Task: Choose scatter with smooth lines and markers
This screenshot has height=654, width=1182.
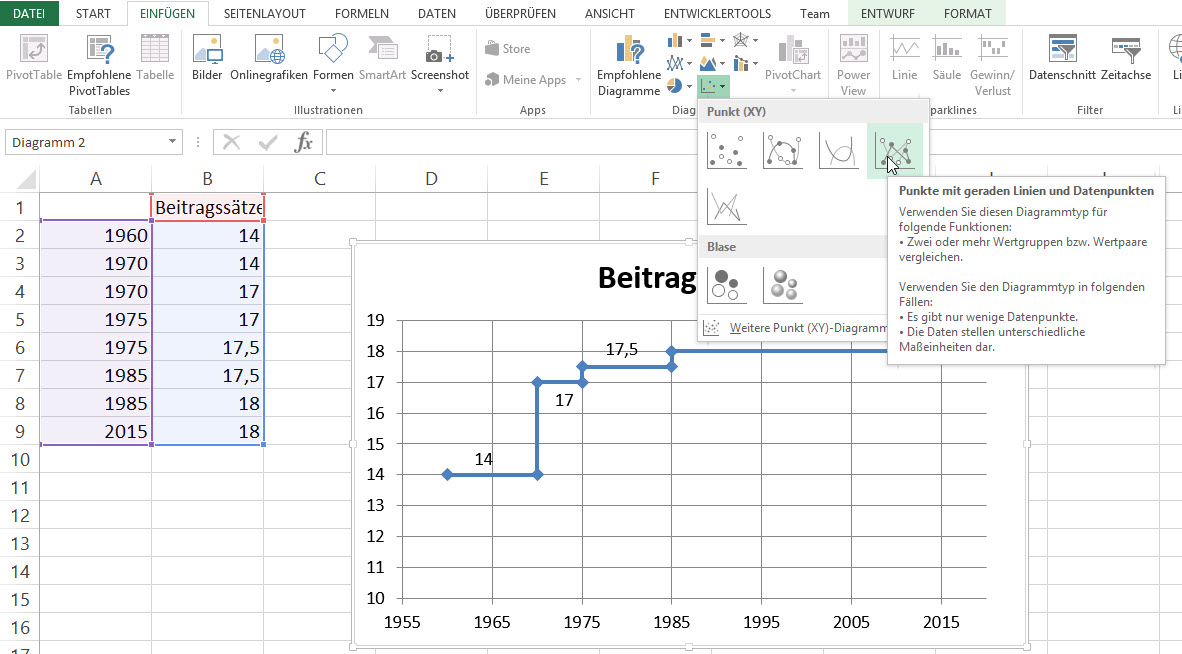Action: pos(781,151)
